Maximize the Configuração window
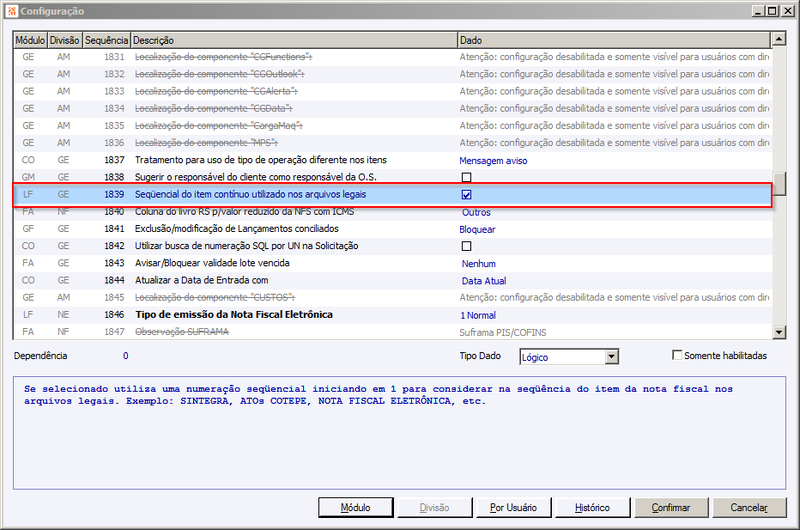The width and height of the screenshot is (800, 530). pyautogui.click(x=772, y=11)
